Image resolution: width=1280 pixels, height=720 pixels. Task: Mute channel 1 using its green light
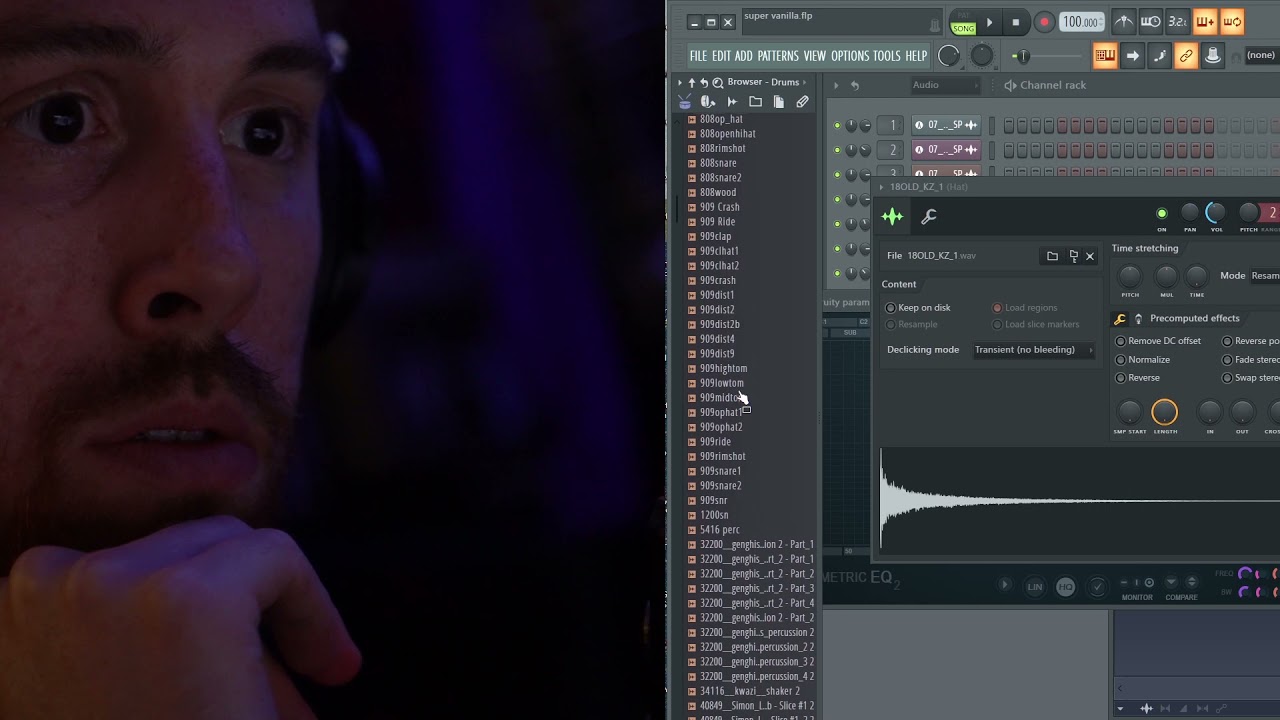[837, 125]
